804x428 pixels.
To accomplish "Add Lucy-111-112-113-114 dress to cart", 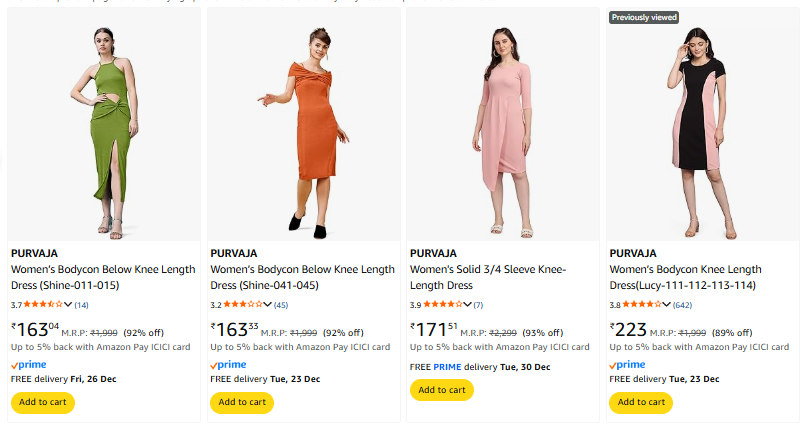I will pyautogui.click(x=641, y=402).
